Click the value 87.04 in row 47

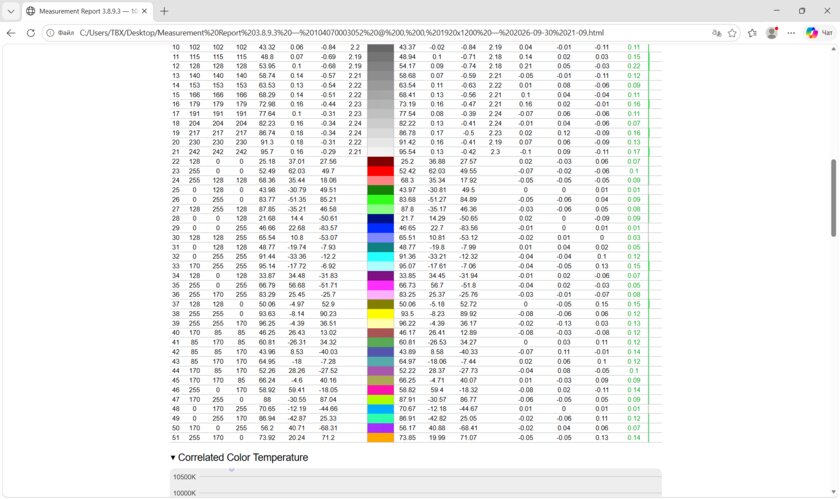pyautogui.click(x=328, y=399)
